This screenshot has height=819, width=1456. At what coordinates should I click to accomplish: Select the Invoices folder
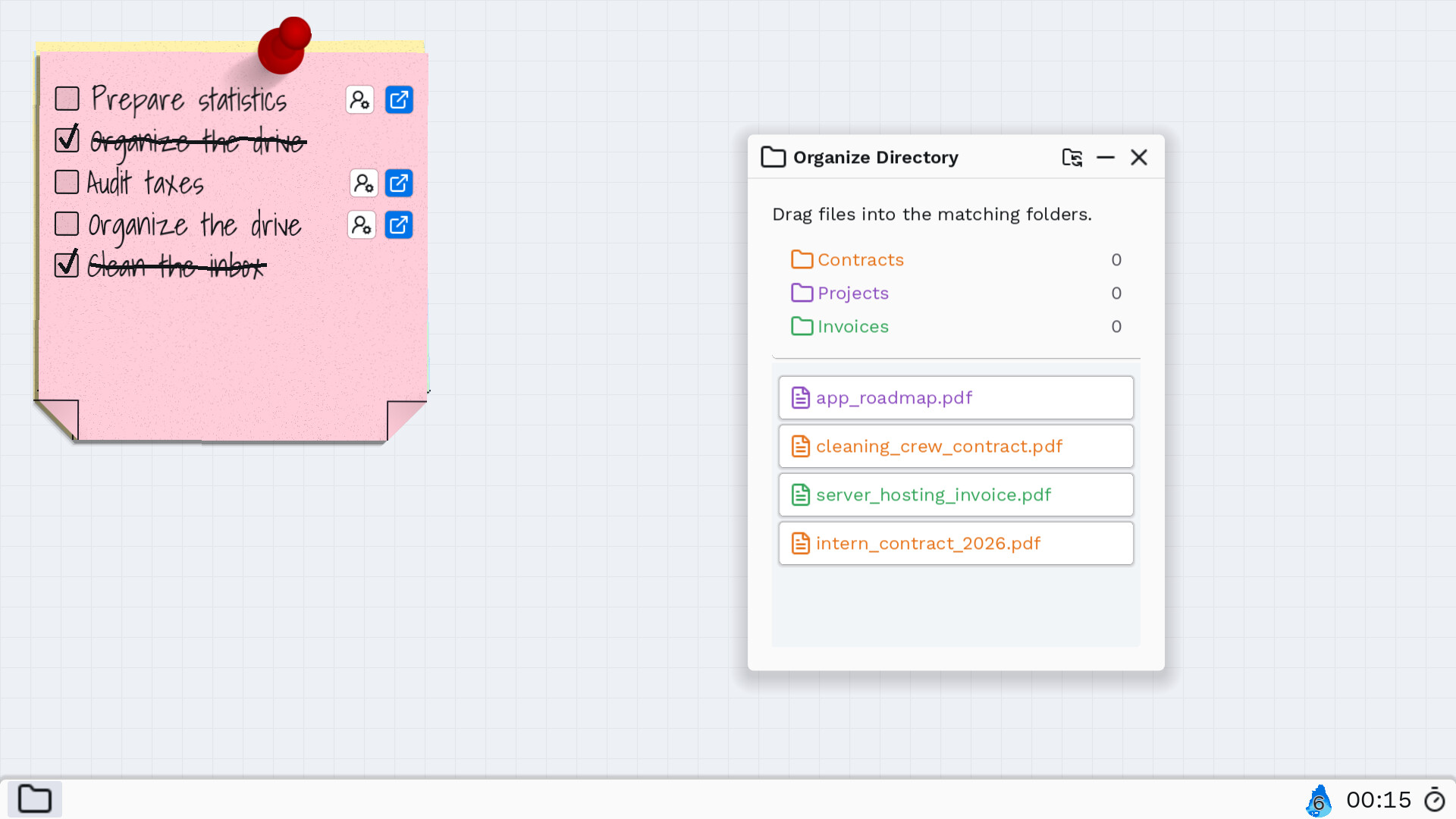955,326
